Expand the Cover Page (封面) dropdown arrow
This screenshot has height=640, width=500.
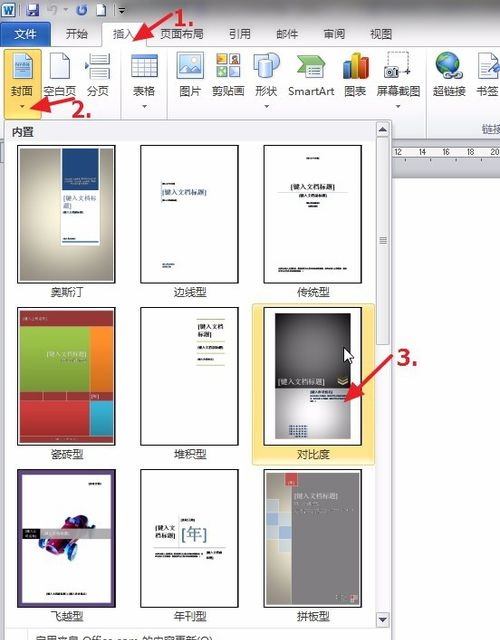pyautogui.click(x=22, y=107)
